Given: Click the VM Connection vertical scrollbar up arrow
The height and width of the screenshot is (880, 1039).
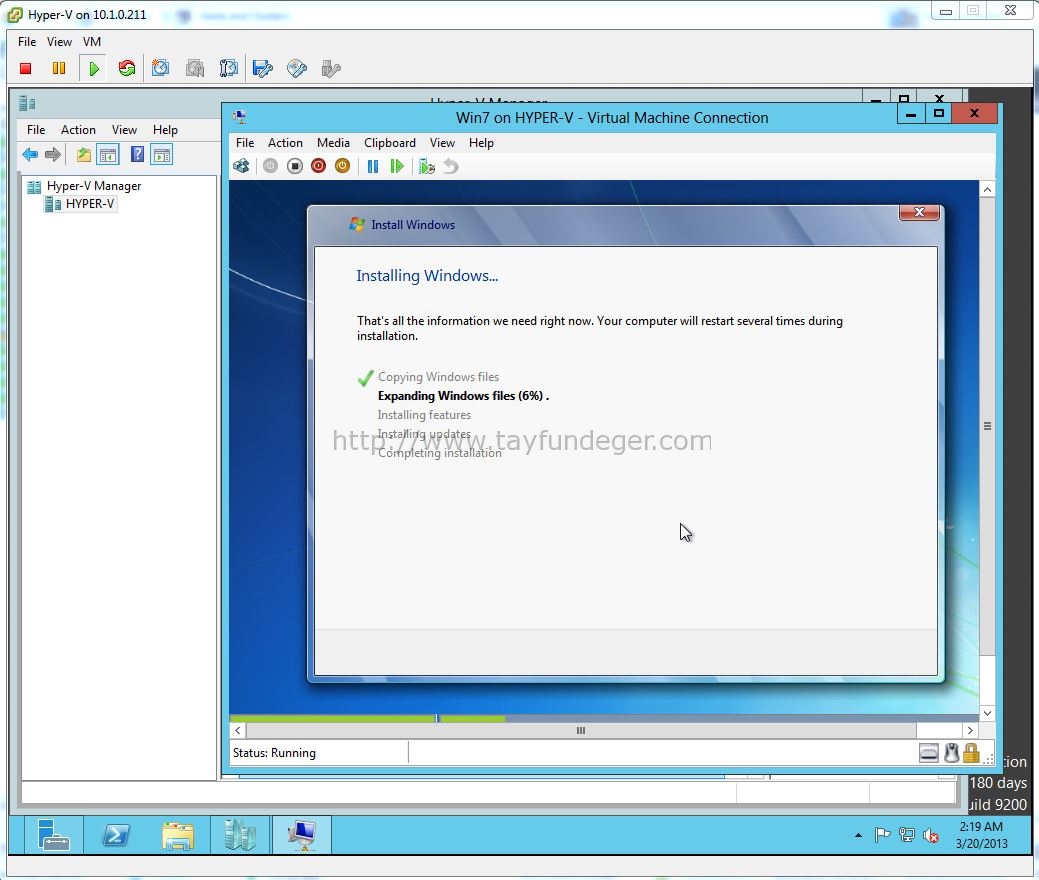Looking at the screenshot, I should tap(987, 190).
